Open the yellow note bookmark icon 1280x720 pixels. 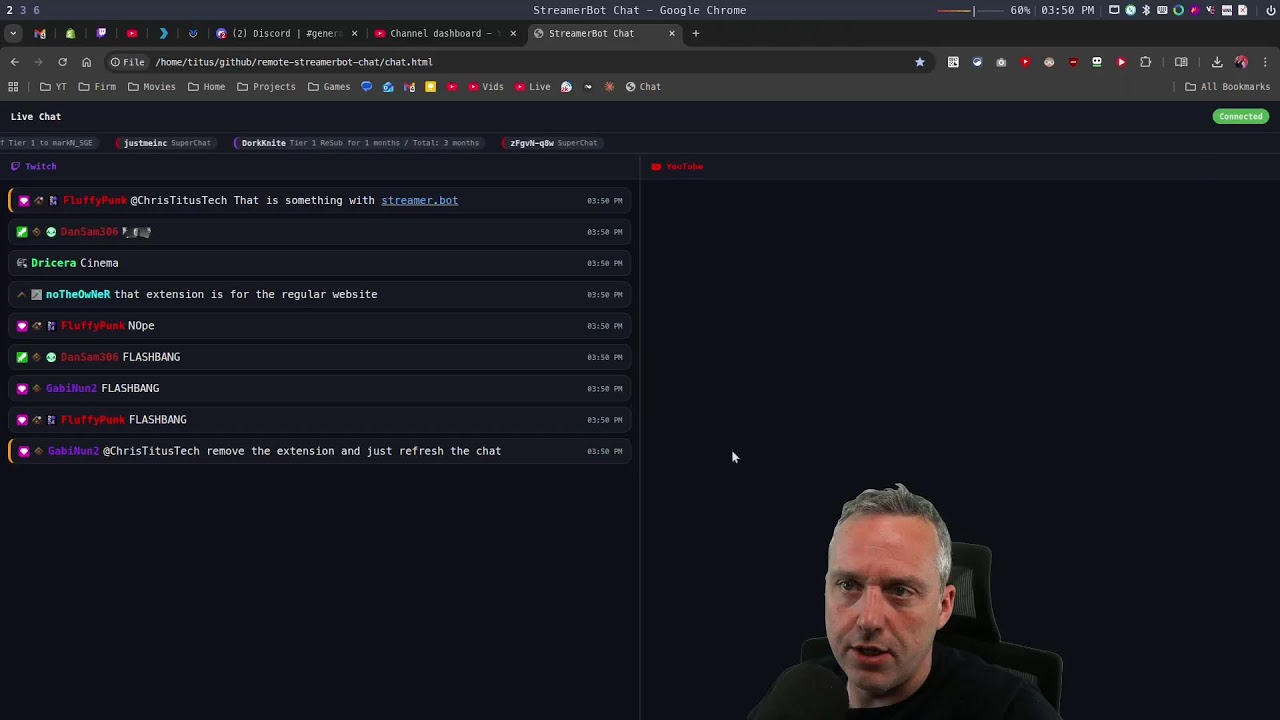point(431,87)
